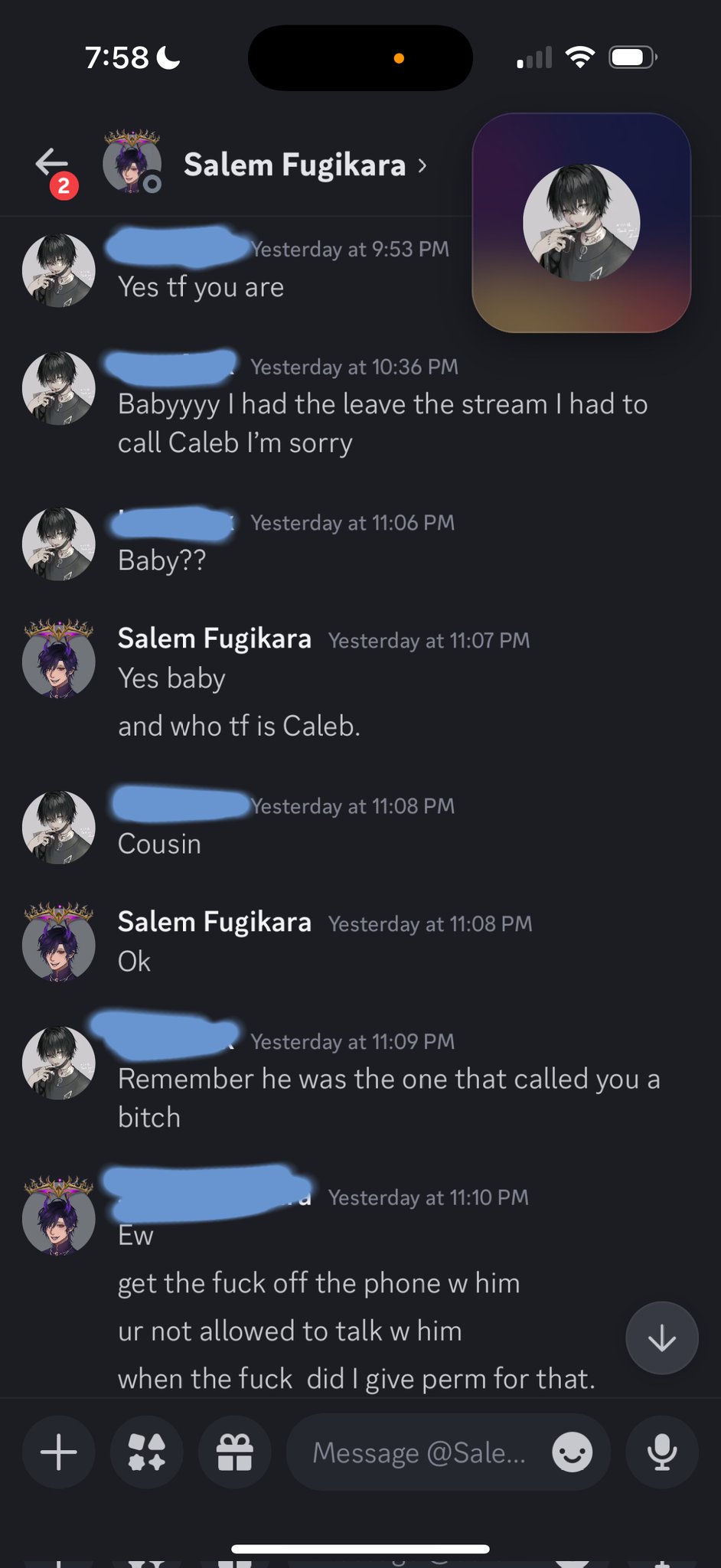Open the emoji picker

(572, 1452)
